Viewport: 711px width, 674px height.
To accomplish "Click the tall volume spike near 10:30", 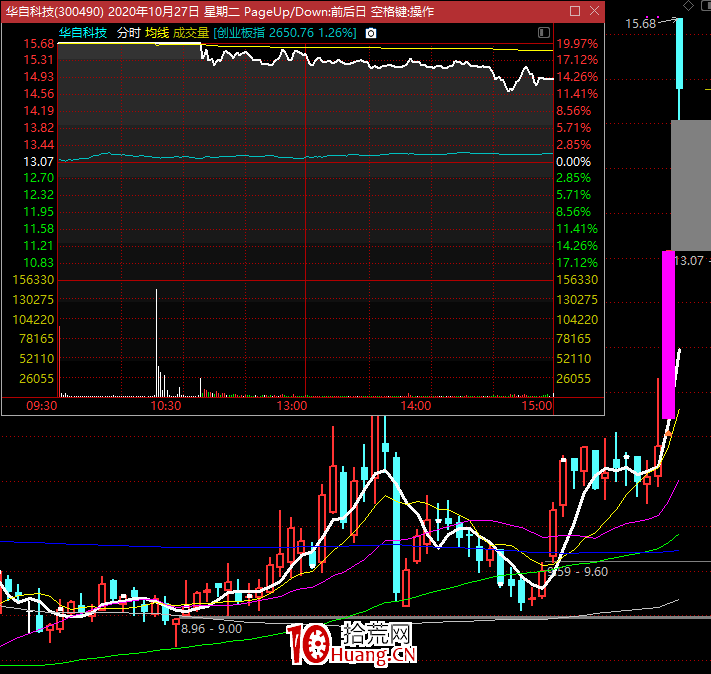I will pyautogui.click(x=156, y=343).
